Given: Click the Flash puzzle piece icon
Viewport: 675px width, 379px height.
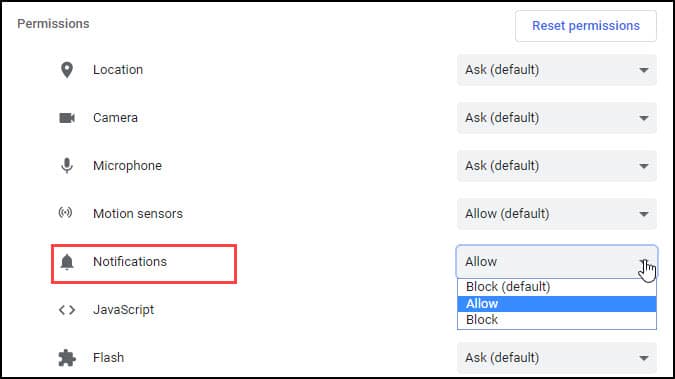Looking at the screenshot, I should [67, 358].
